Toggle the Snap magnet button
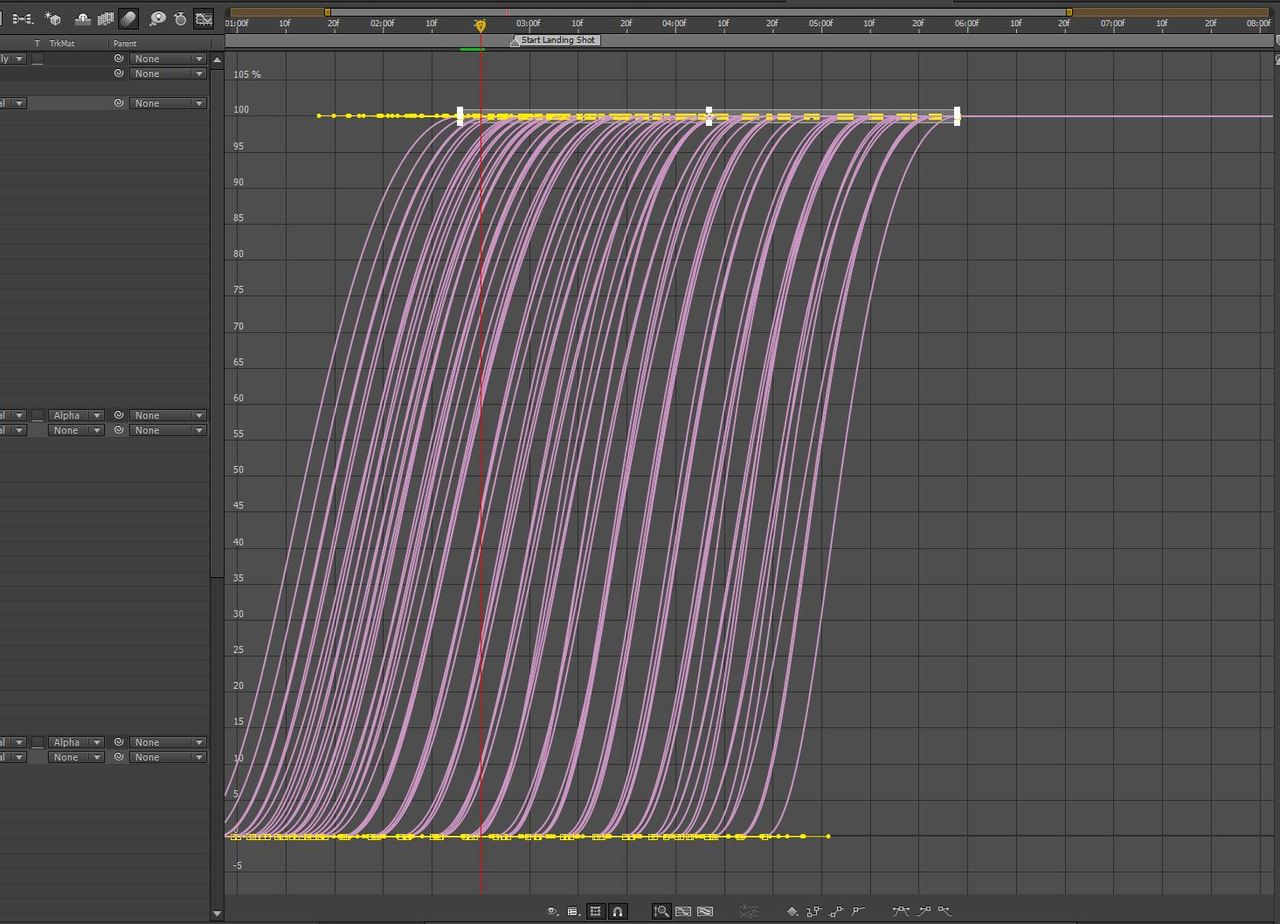1280x924 pixels. (x=618, y=911)
